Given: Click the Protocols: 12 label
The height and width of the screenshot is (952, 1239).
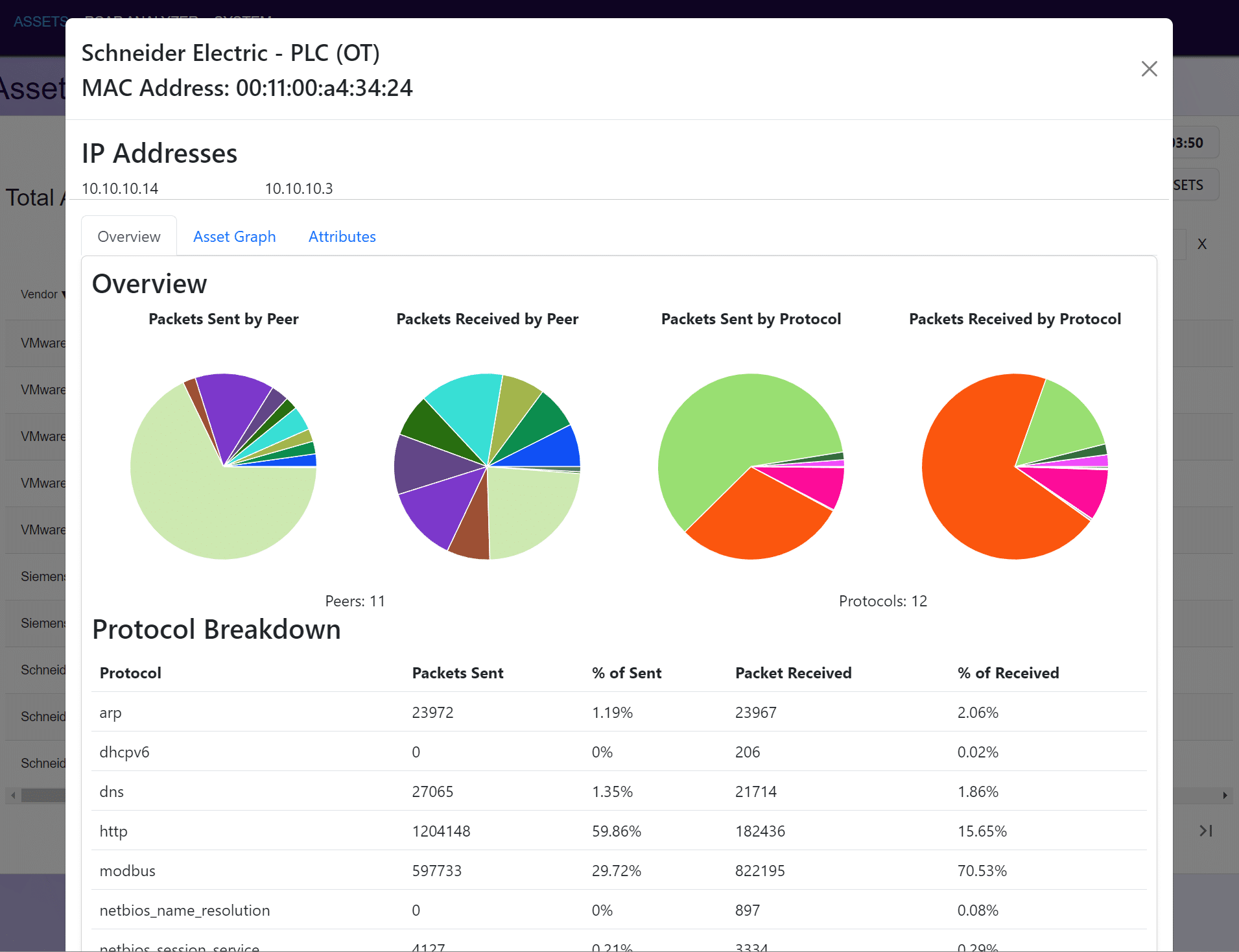Looking at the screenshot, I should point(882,601).
